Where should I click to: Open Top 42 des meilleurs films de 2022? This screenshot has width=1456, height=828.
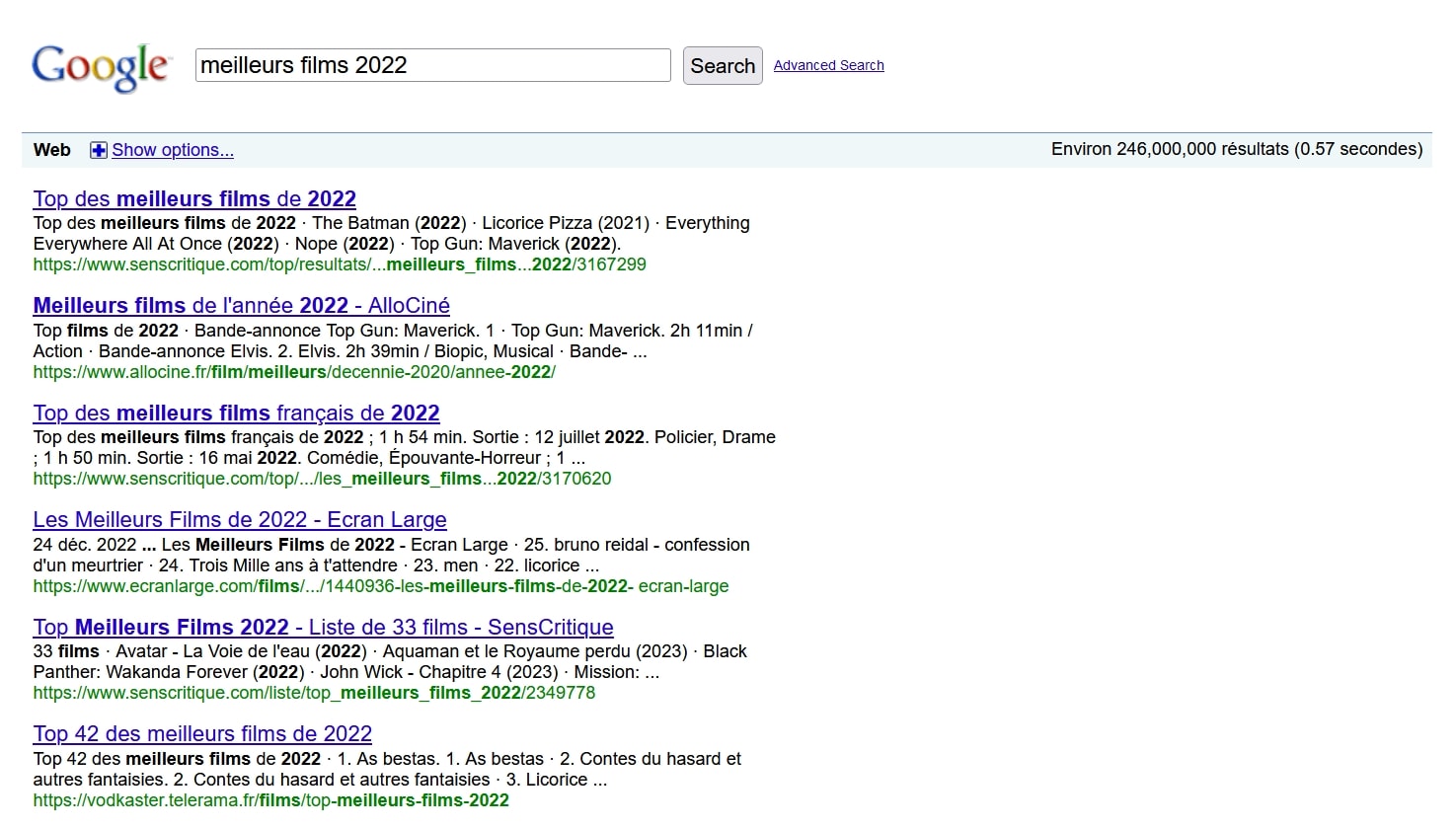coord(202,733)
